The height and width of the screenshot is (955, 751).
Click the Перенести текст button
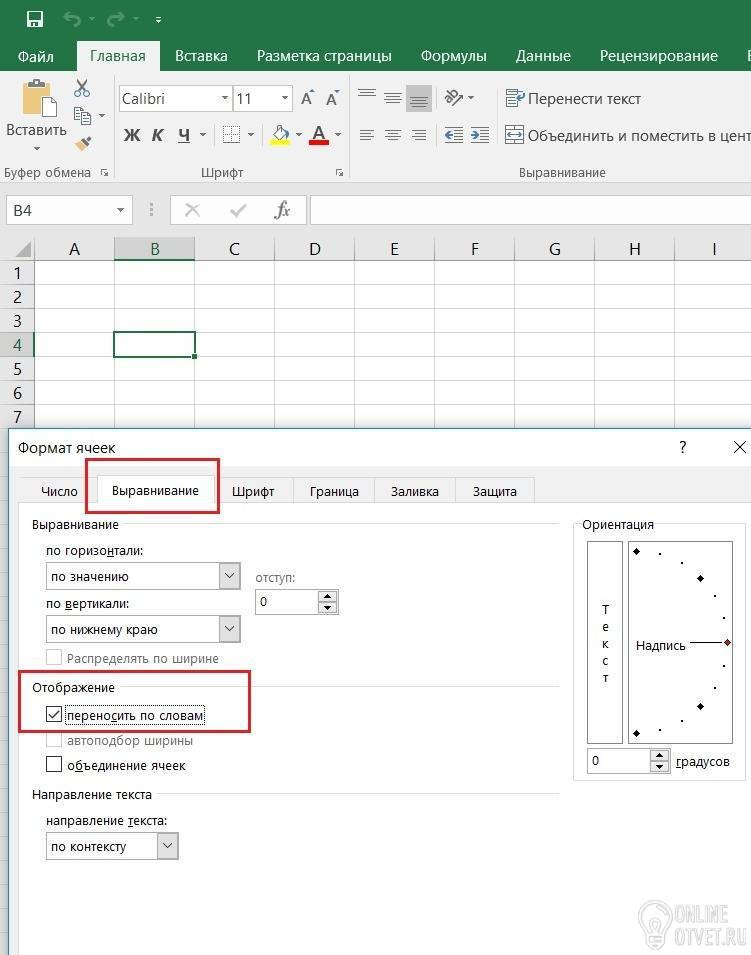tap(573, 99)
